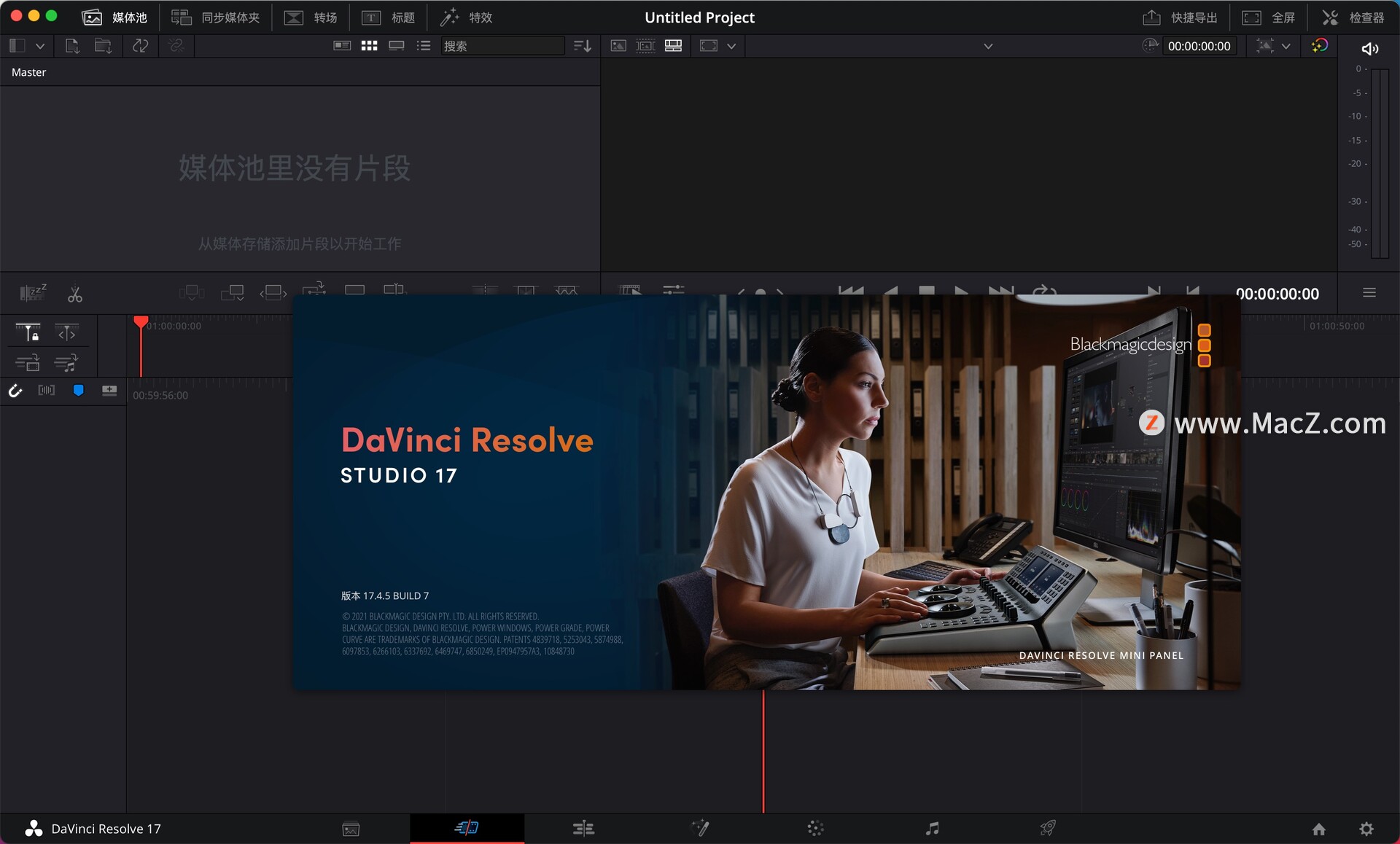This screenshot has height=844, width=1400.
Task: Open the 检查器 inspector panel
Action: (x=1353, y=17)
